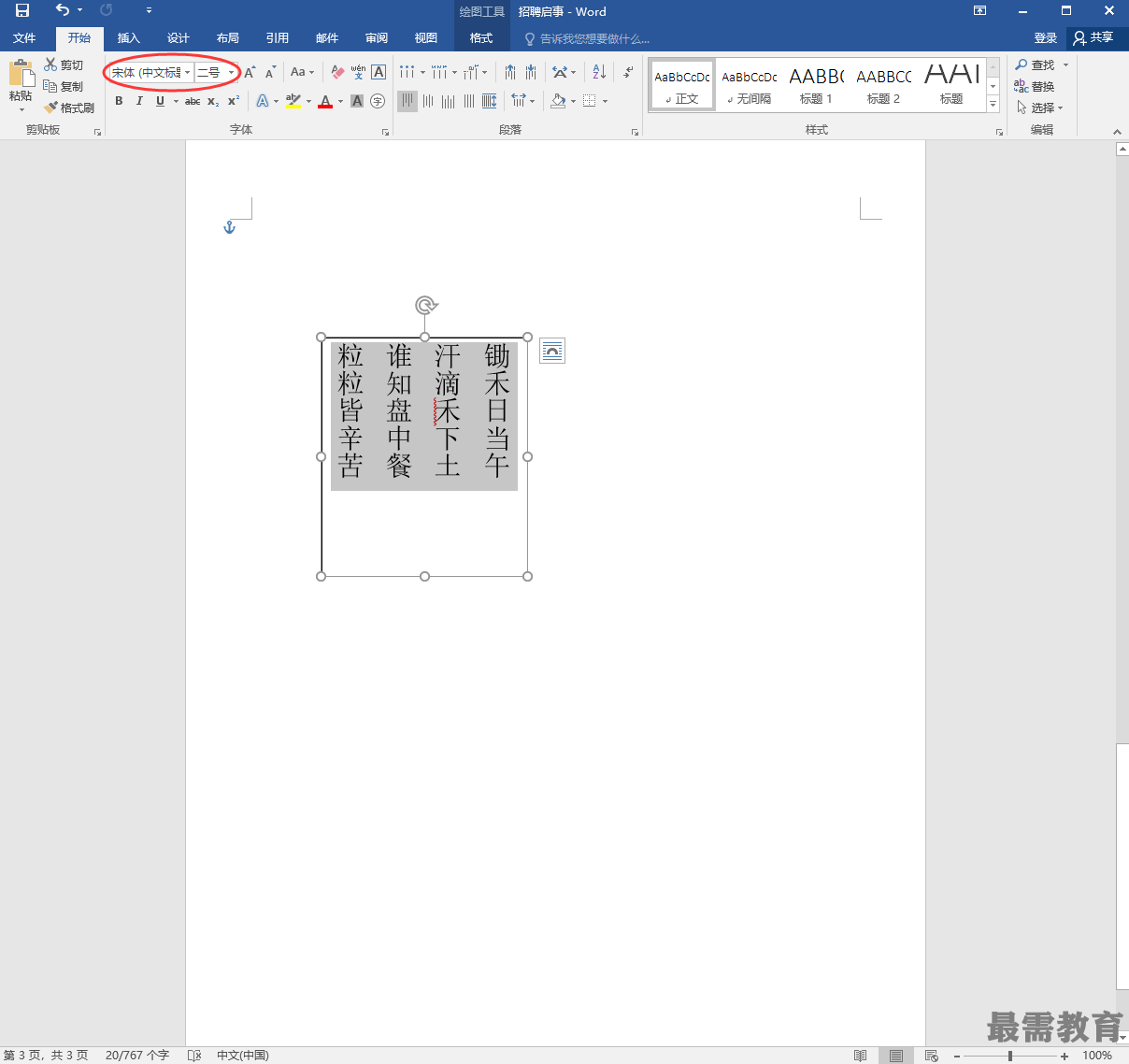Select the Format Painter (格式刷) tool

[x=69, y=108]
